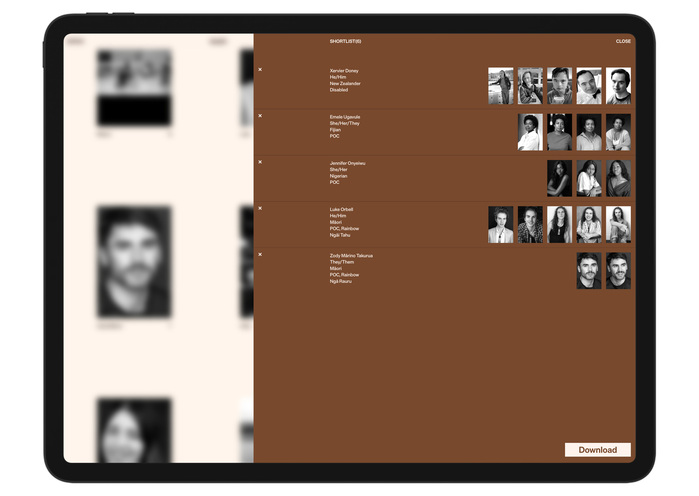Image resolution: width=699 pixels, height=496 pixels.
Task: Open the middle photo in Jennifer Onyeiwu's row
Action: 589,178
